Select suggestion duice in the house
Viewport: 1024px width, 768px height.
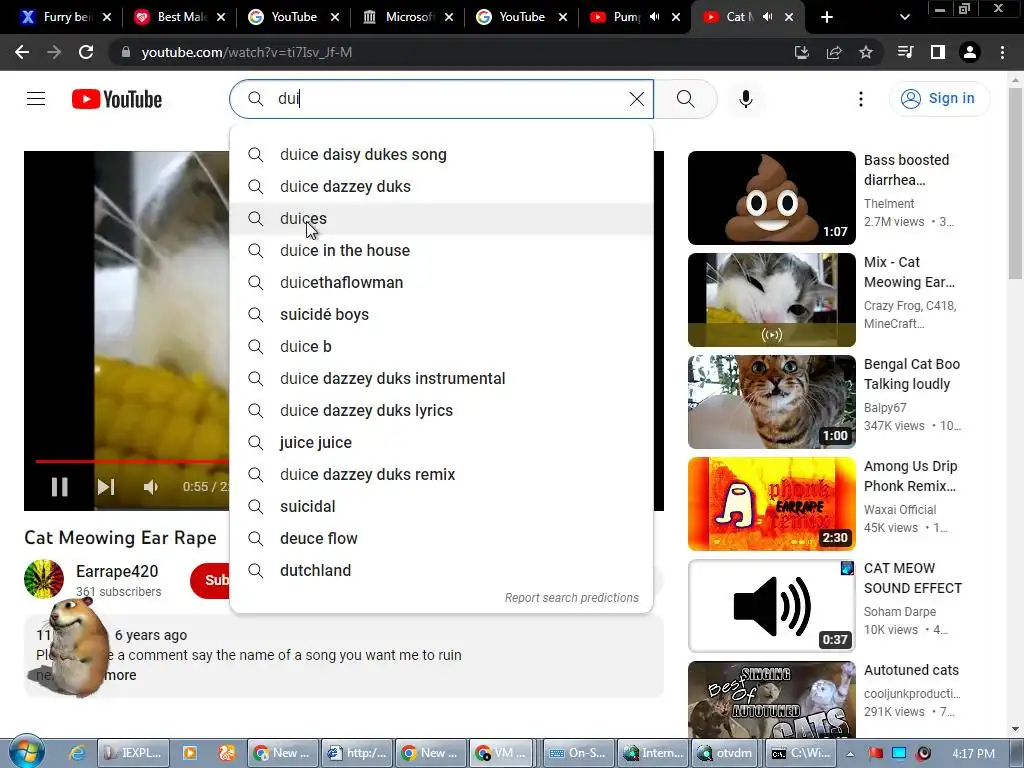441,250
